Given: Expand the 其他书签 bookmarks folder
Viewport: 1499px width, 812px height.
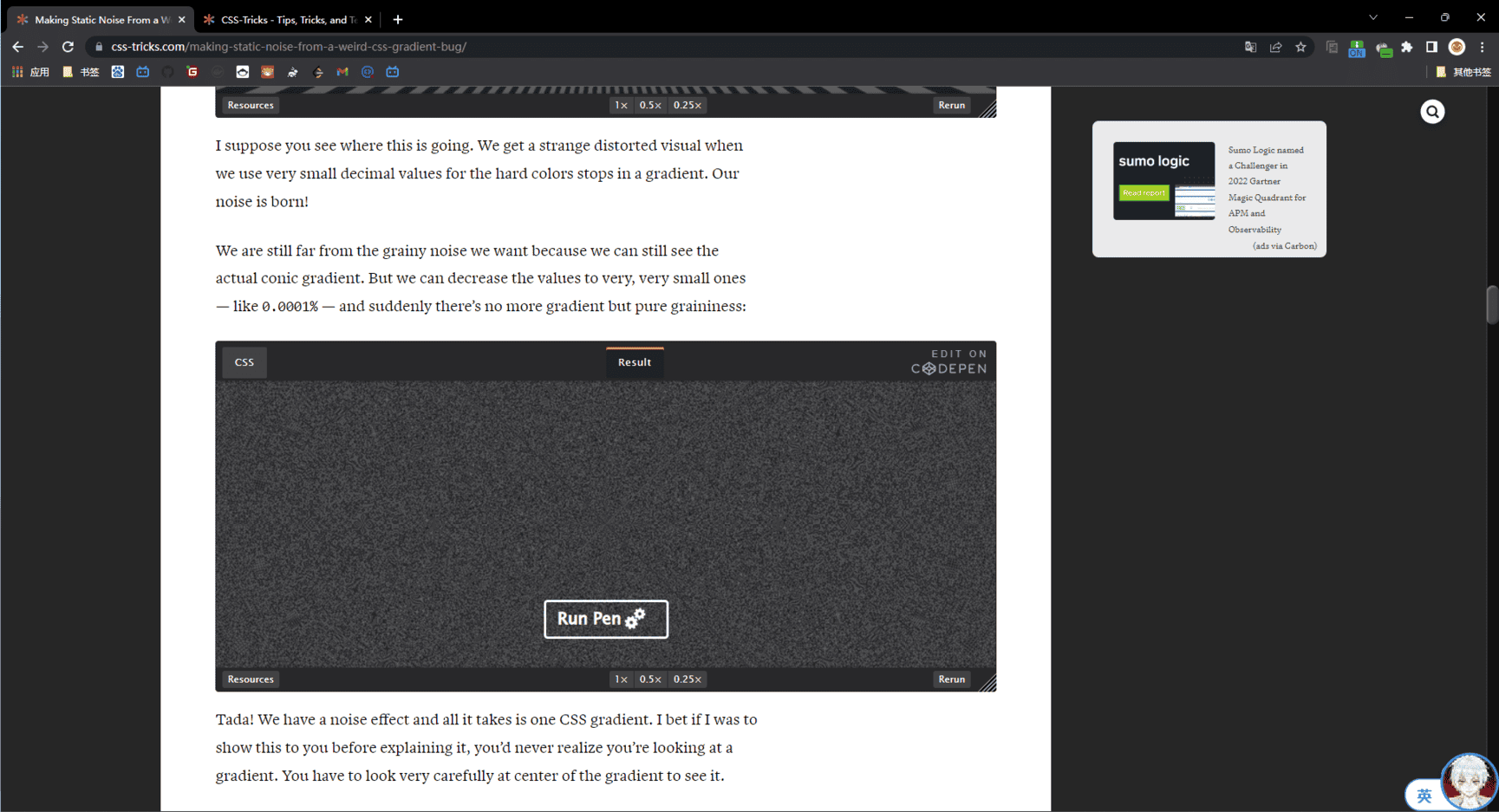Looking at the screenshot, I should [1463, 72].
